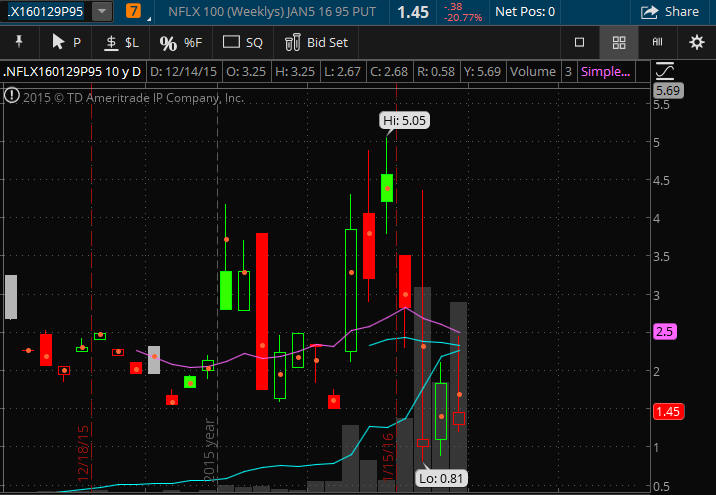
Task: Click the Volume study label
Action: click(532, 72)
